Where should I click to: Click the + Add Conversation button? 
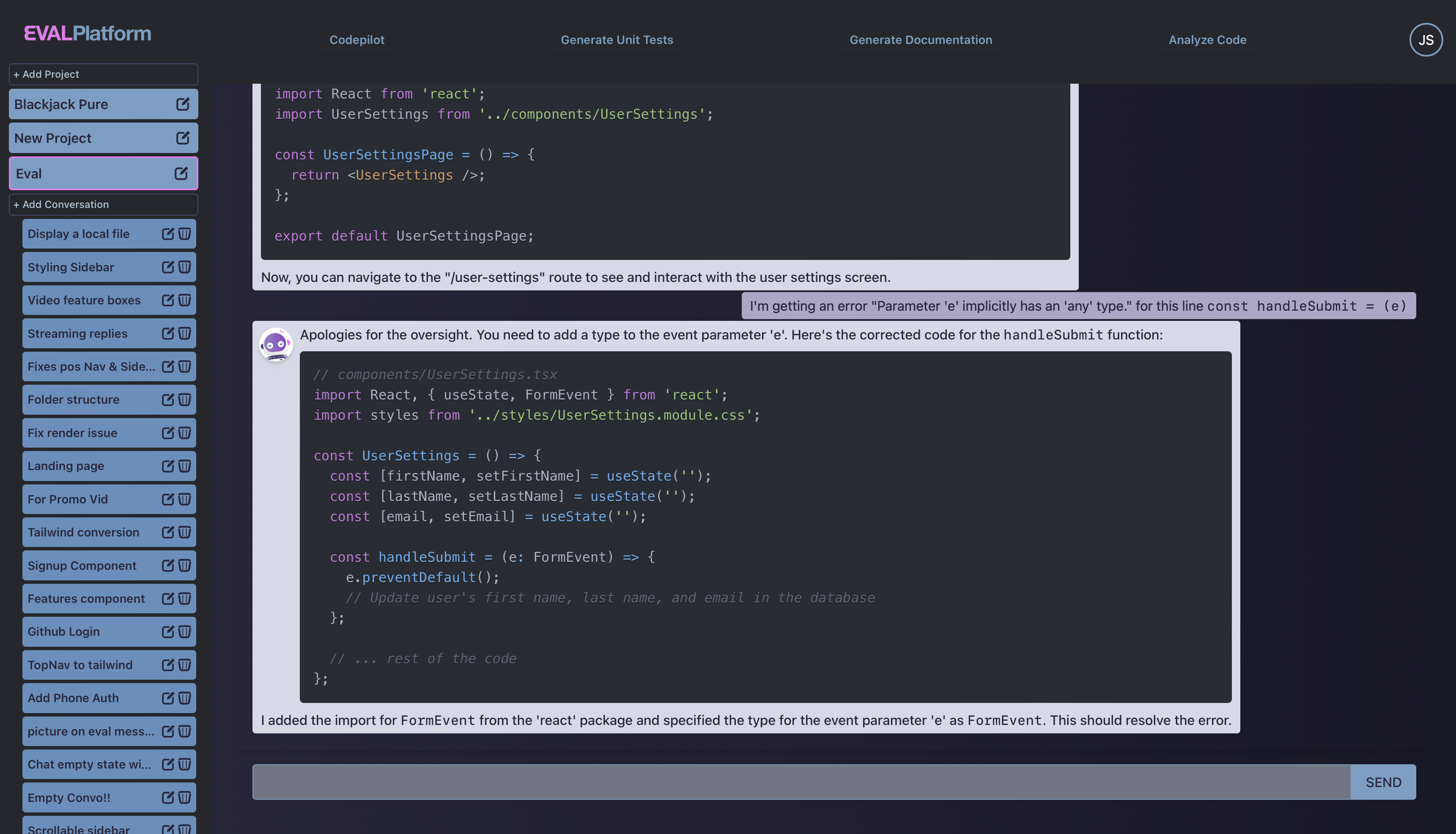point(103,205)
